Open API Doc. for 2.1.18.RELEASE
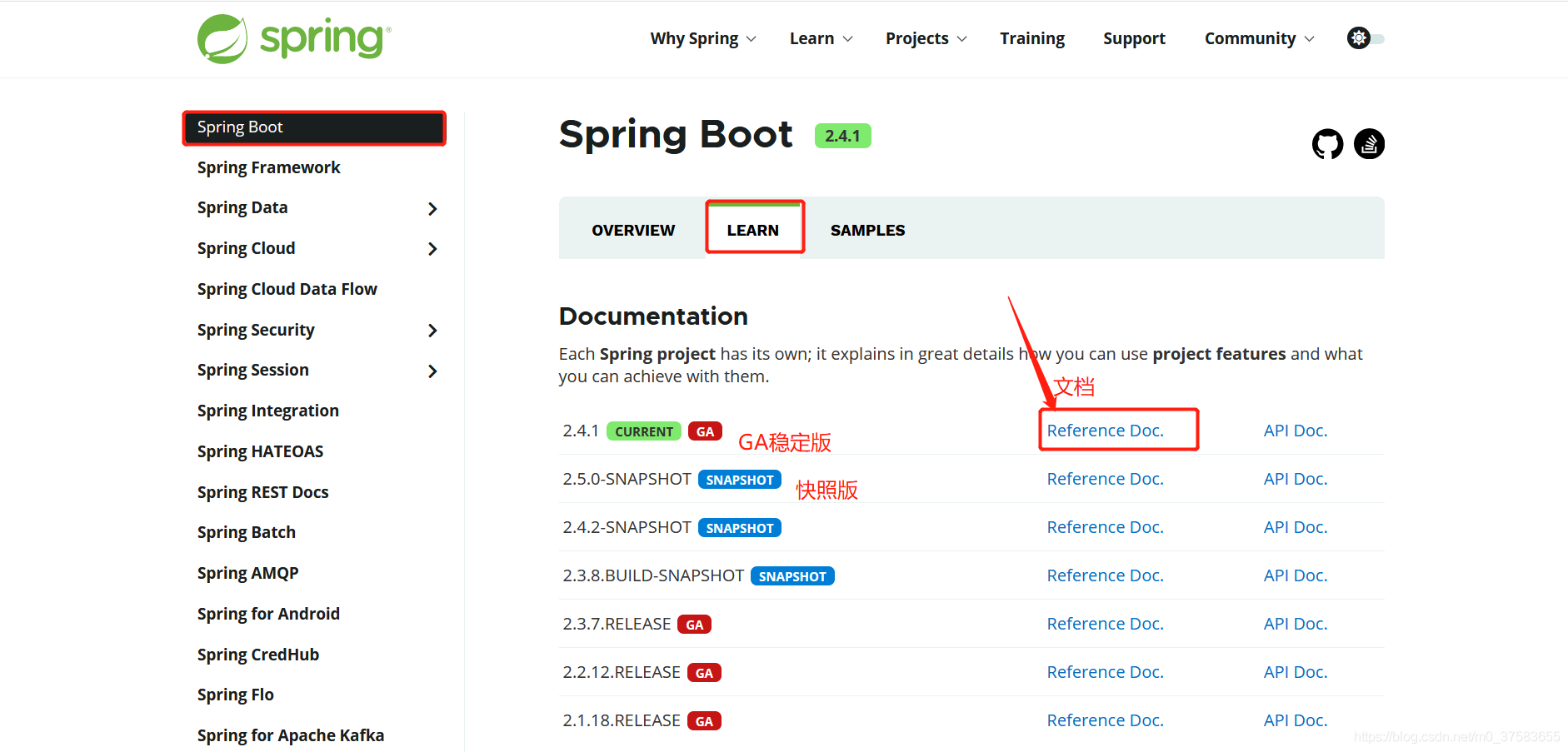This screenshot has height=752, width=1568. click(x=1295, y=720)
